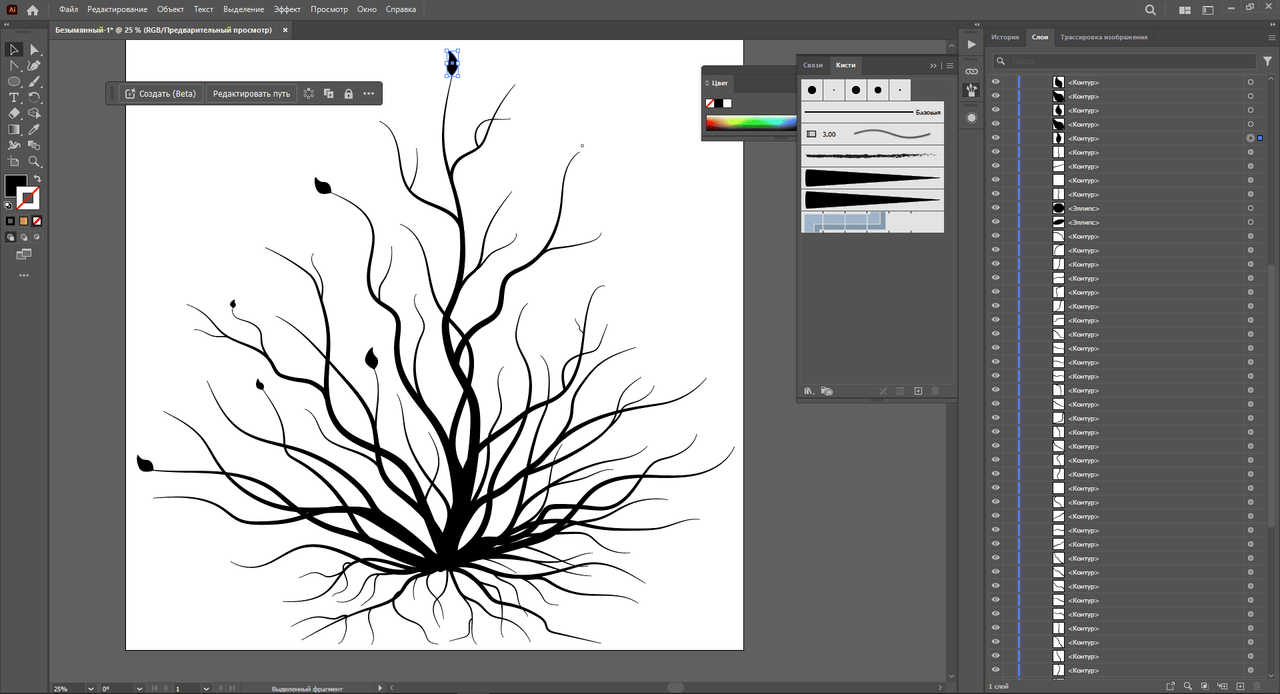The image size is (1280, 694).
Task: Click the Stroke swatch with red slash
Action: (29, 198)
